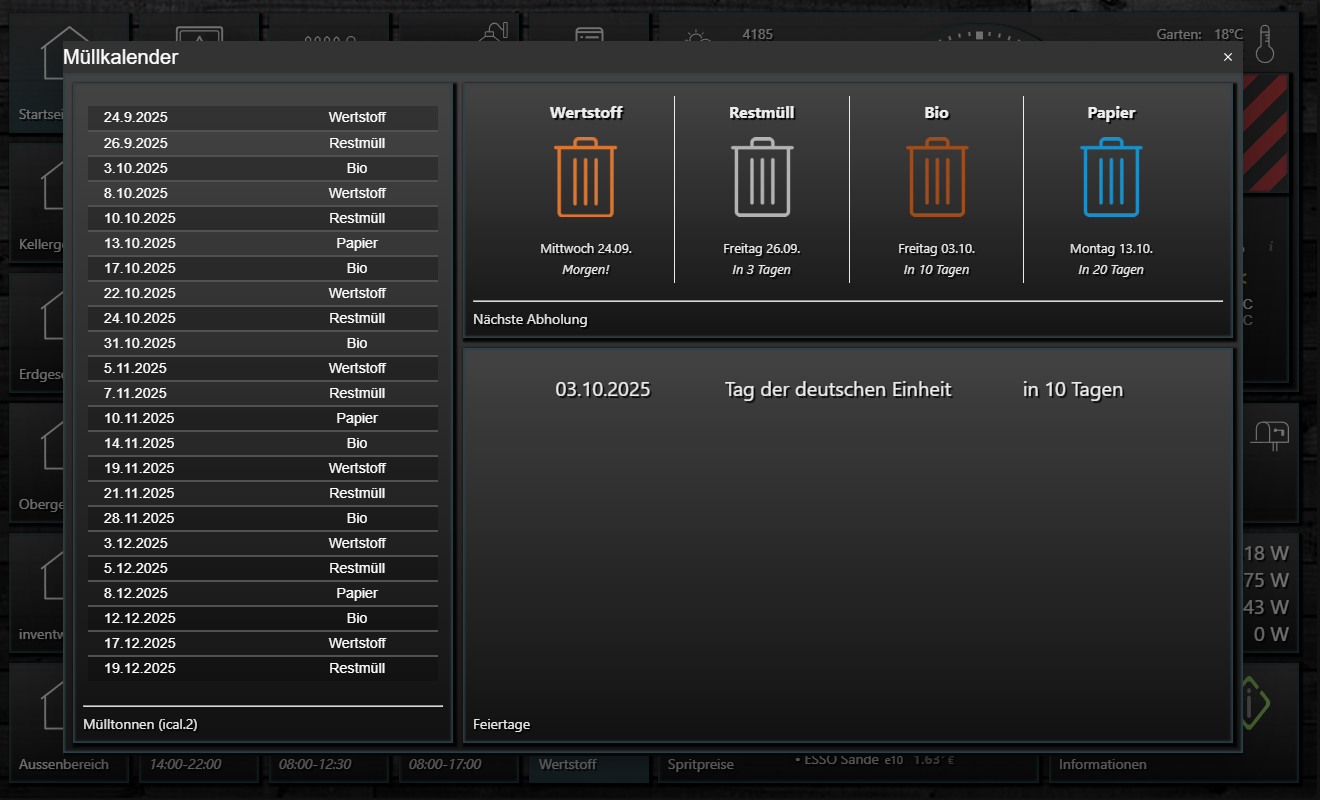Click the garden thermometer icon
1320x800 pixels.
pos(1266,45)
